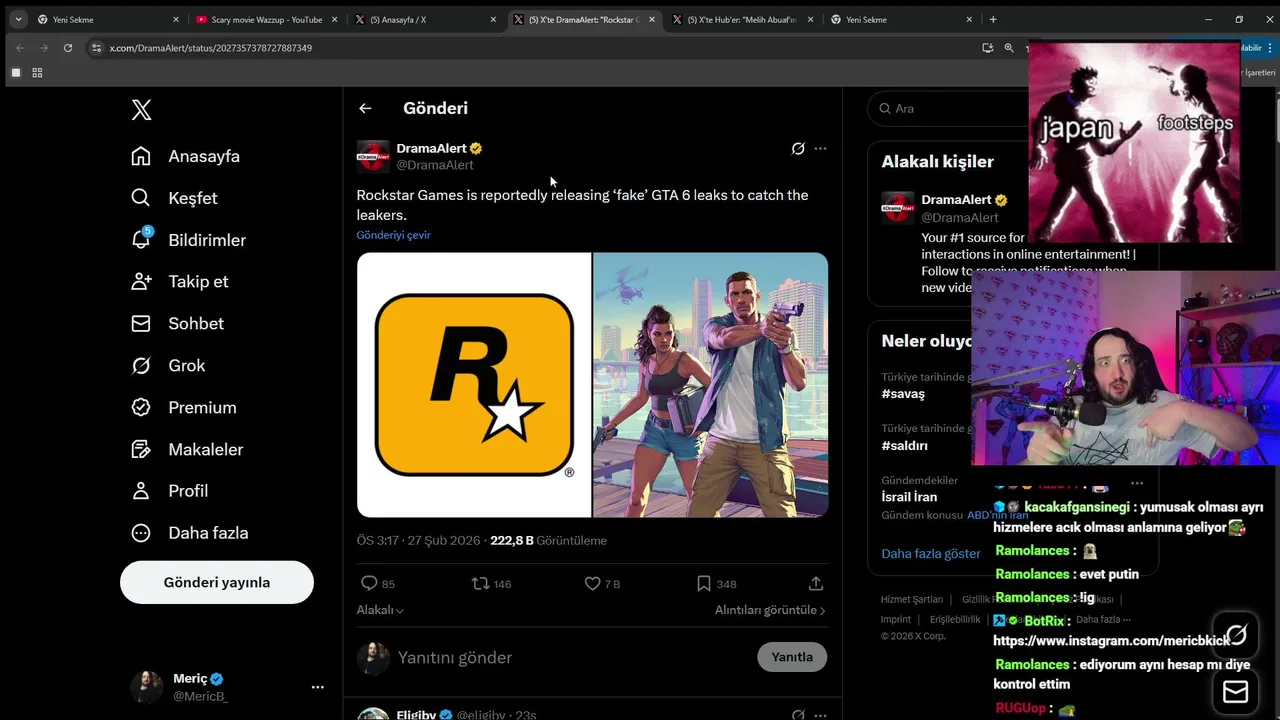Open Premium page
The width and height of the screenshot is (1280, 720).
(184, 407)
